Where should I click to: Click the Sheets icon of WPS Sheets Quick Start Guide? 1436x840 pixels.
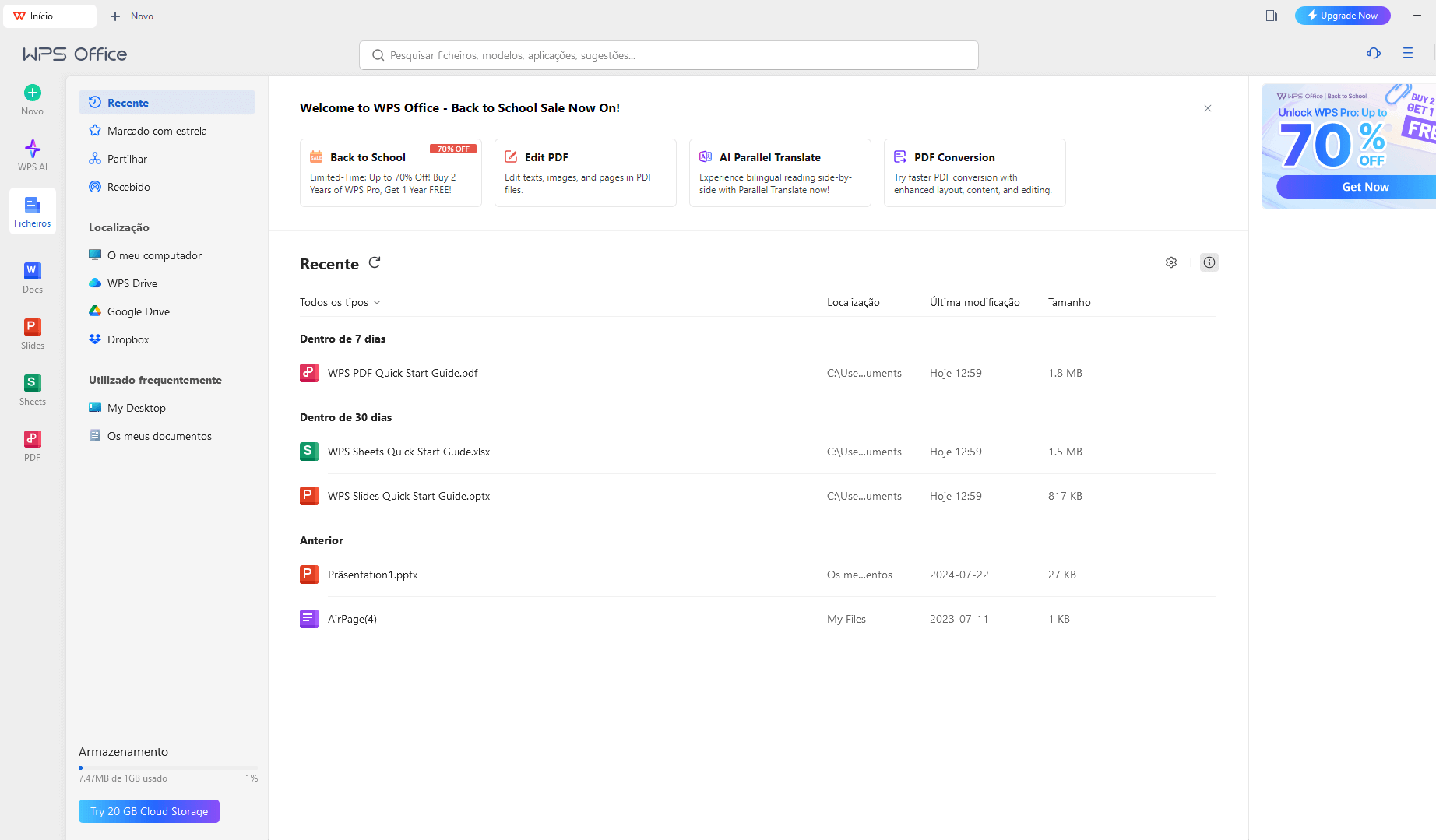tap(309, 452)
